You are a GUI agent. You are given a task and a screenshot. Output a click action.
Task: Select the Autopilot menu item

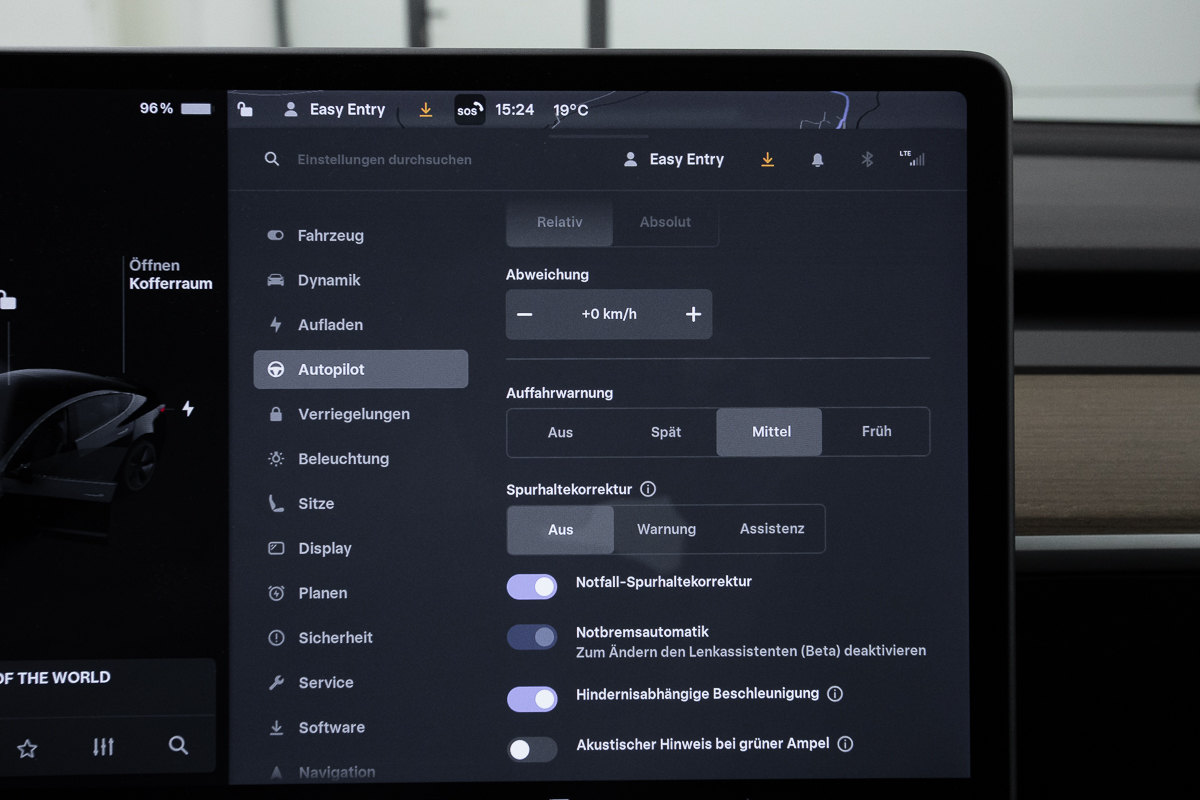coord(360,369)
